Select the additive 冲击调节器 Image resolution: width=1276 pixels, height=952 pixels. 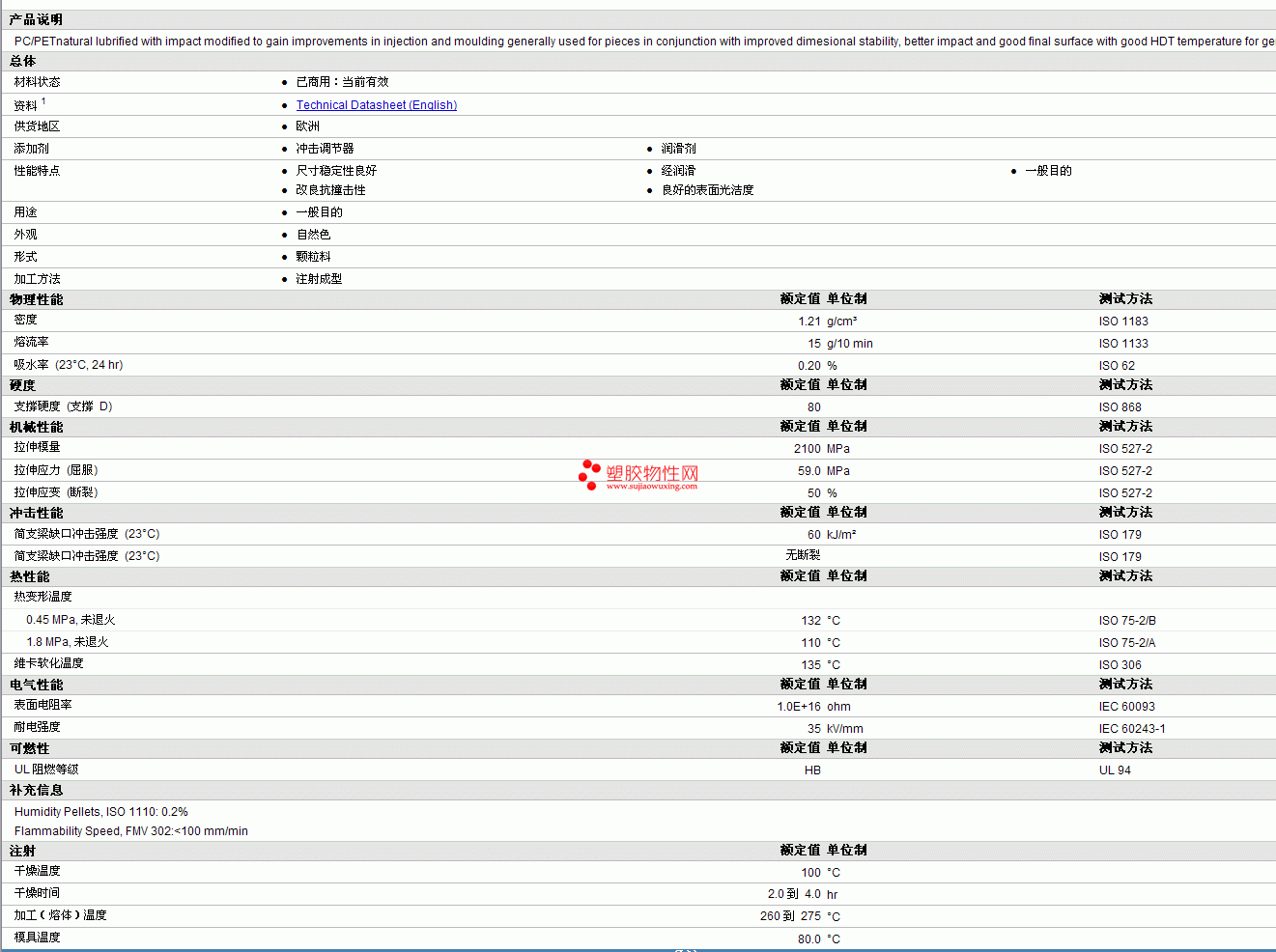tap(326, 149)
